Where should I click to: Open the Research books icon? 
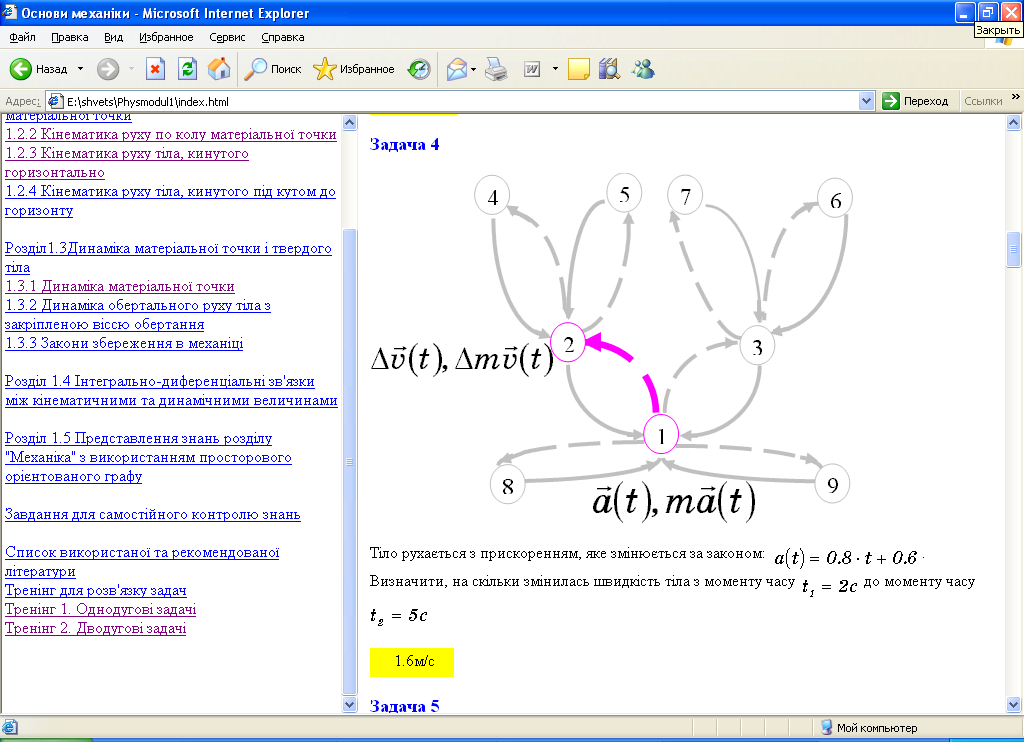pos(609,69)
